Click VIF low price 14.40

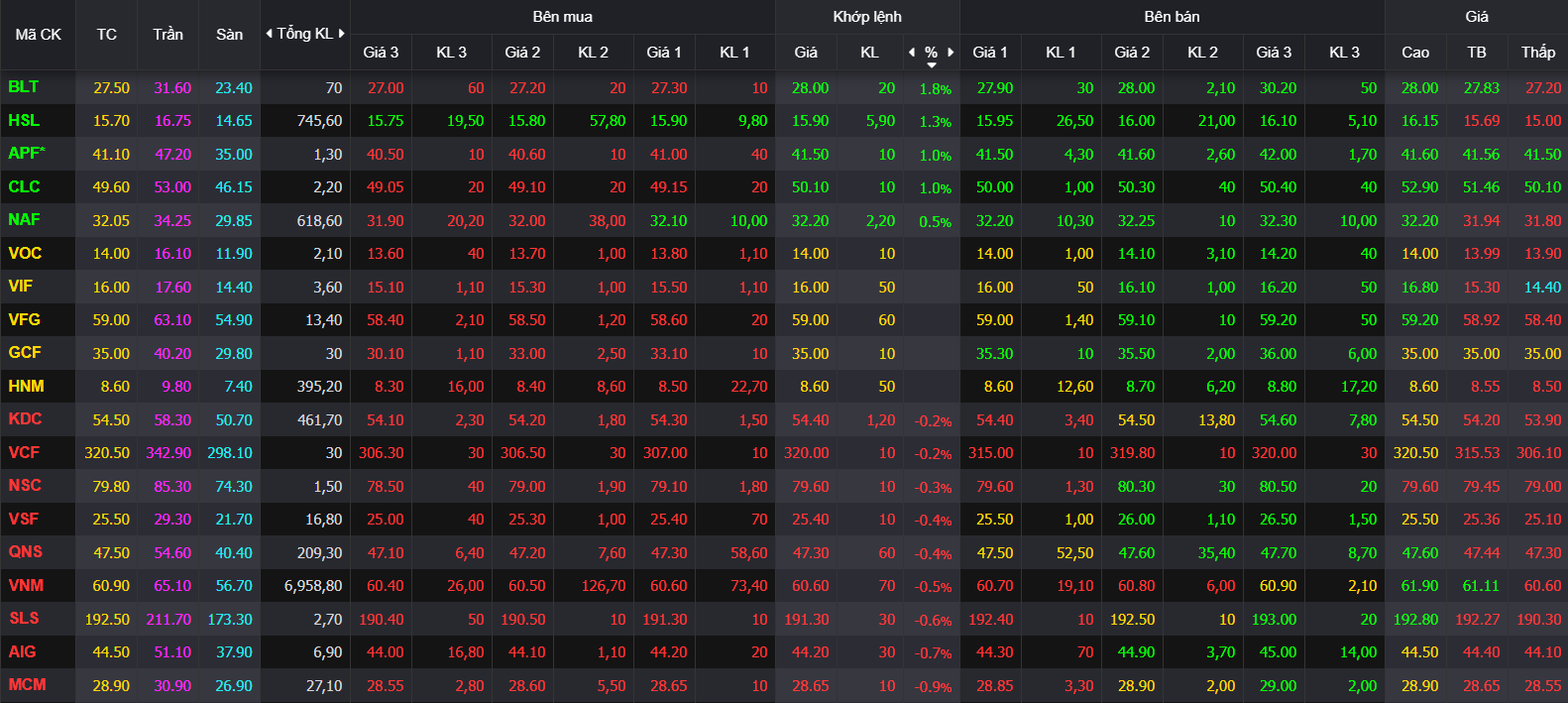1543,288
